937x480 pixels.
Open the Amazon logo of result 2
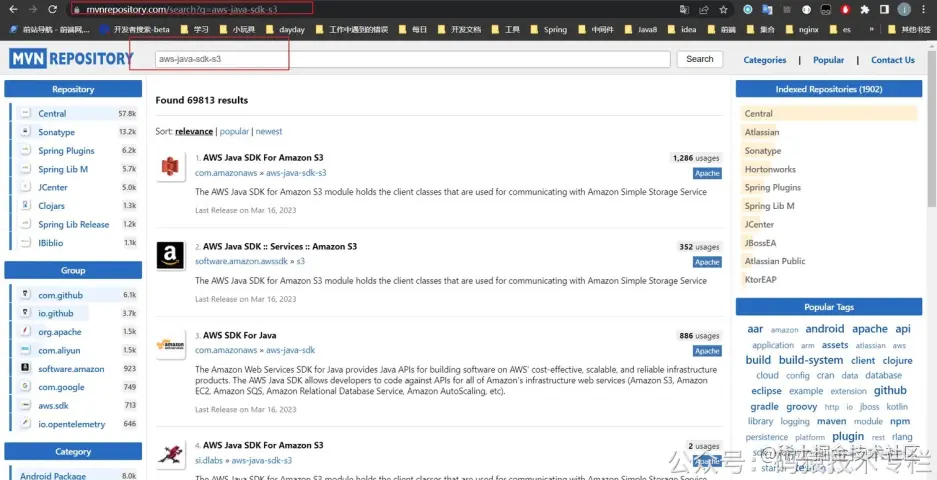pos(170,255)
